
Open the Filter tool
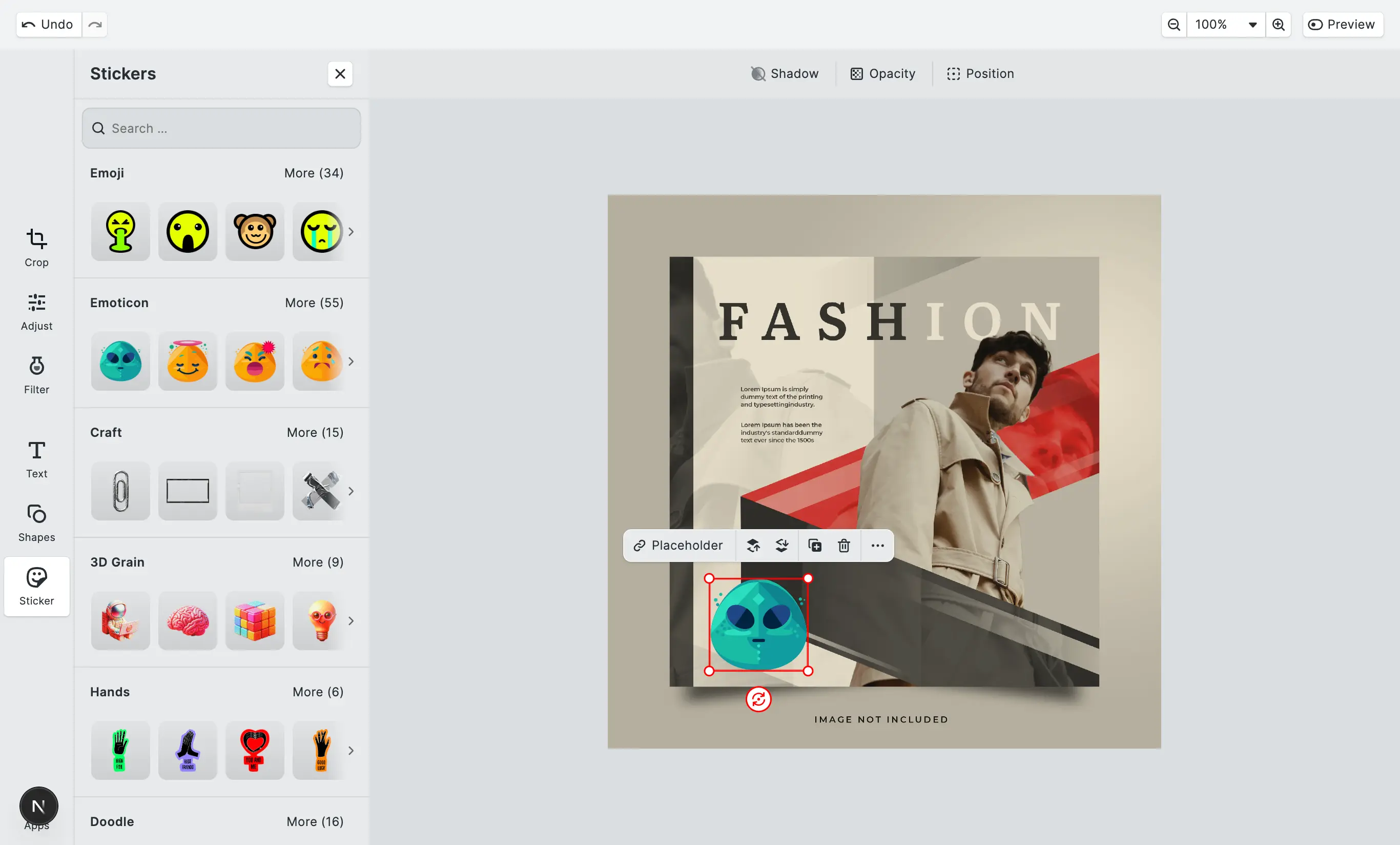36,375
